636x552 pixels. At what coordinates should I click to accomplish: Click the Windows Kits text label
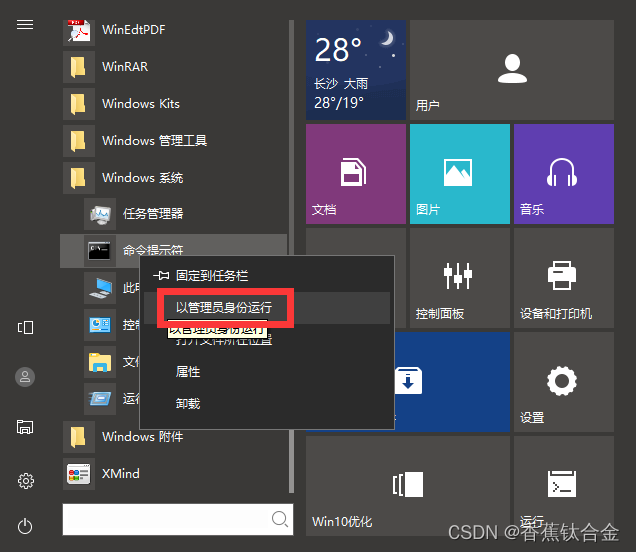141,104
